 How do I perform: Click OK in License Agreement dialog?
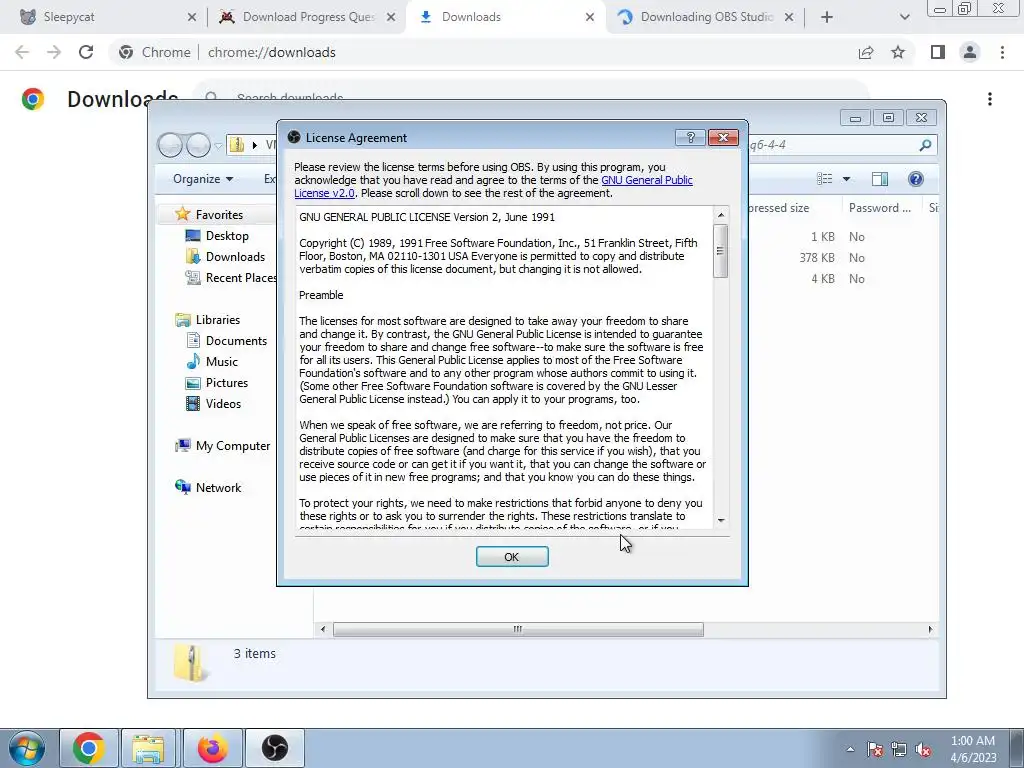[x=512, y=556]
